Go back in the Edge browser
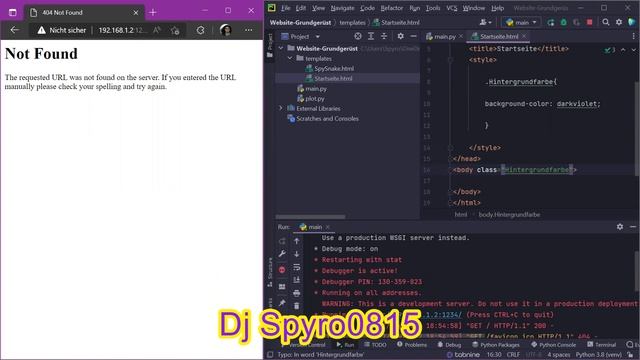Image resolution: width=640 pixels, height=360 pixels. [x=15, y=30]
